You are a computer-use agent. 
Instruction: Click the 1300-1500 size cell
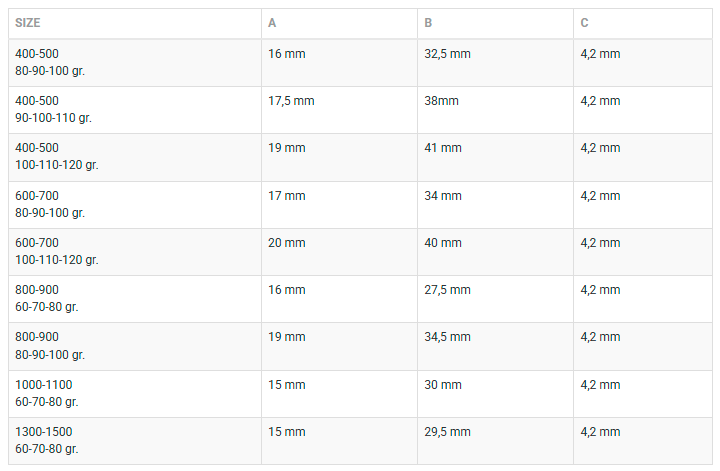pyautogui.click(x=46, y=440)
